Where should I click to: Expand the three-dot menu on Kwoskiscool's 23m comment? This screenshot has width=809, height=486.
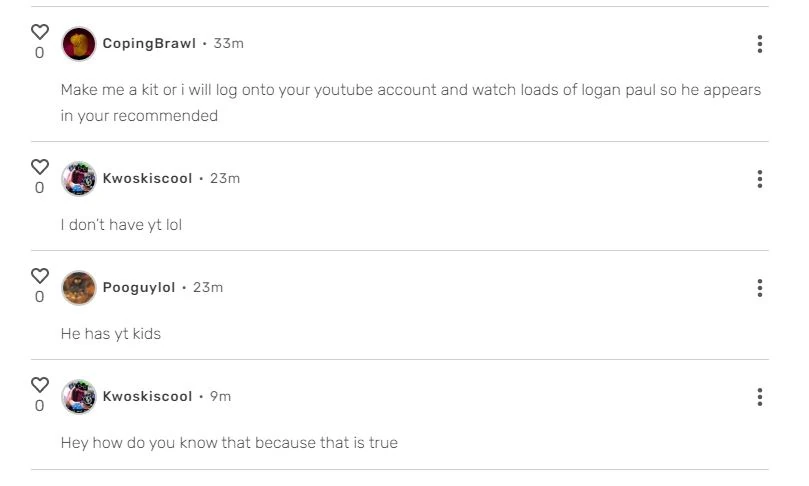pyautogui.click(x=760, y=179)
